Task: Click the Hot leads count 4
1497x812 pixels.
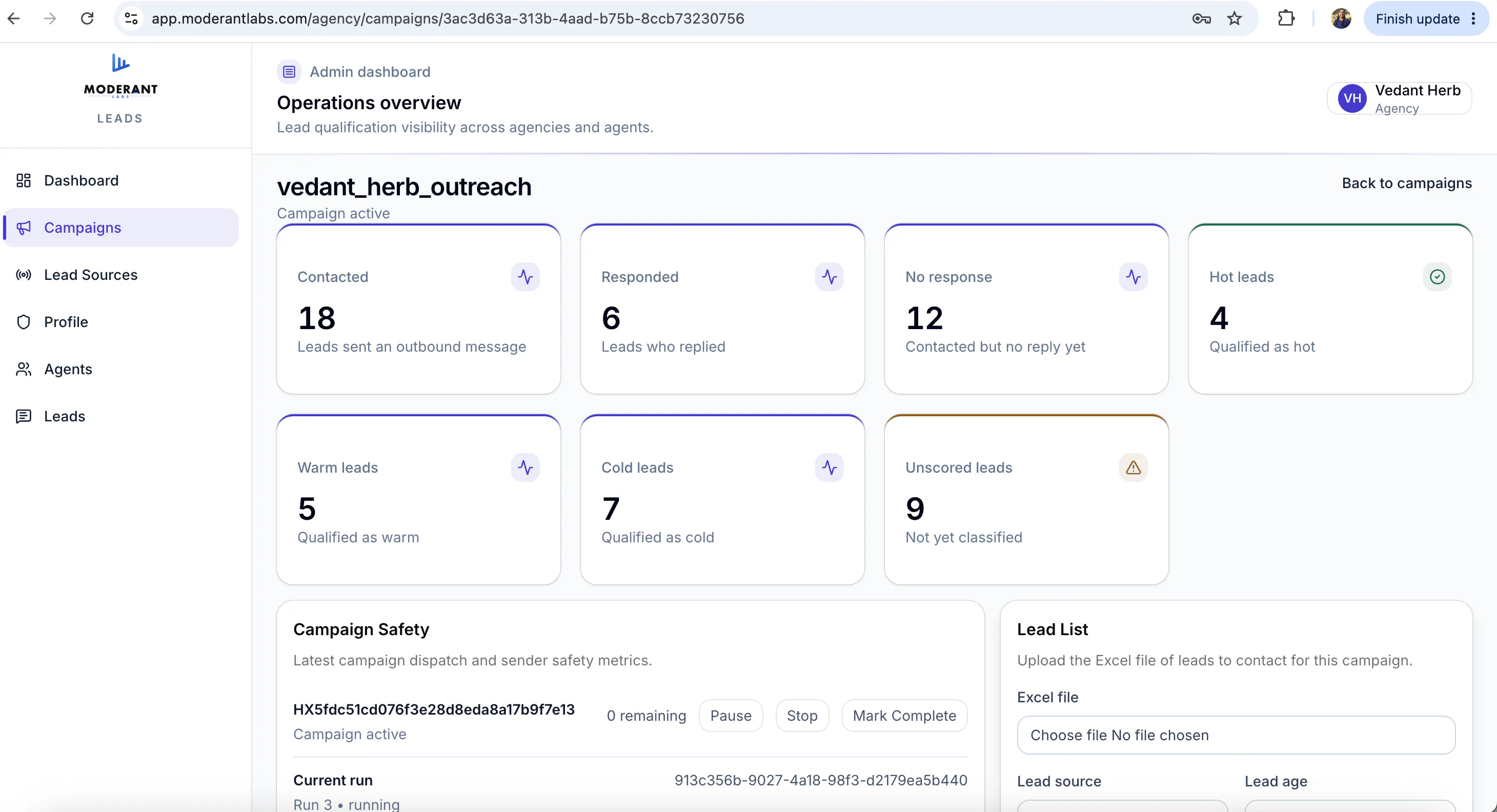Action: pyautogui.click(x=1219, y=318)
